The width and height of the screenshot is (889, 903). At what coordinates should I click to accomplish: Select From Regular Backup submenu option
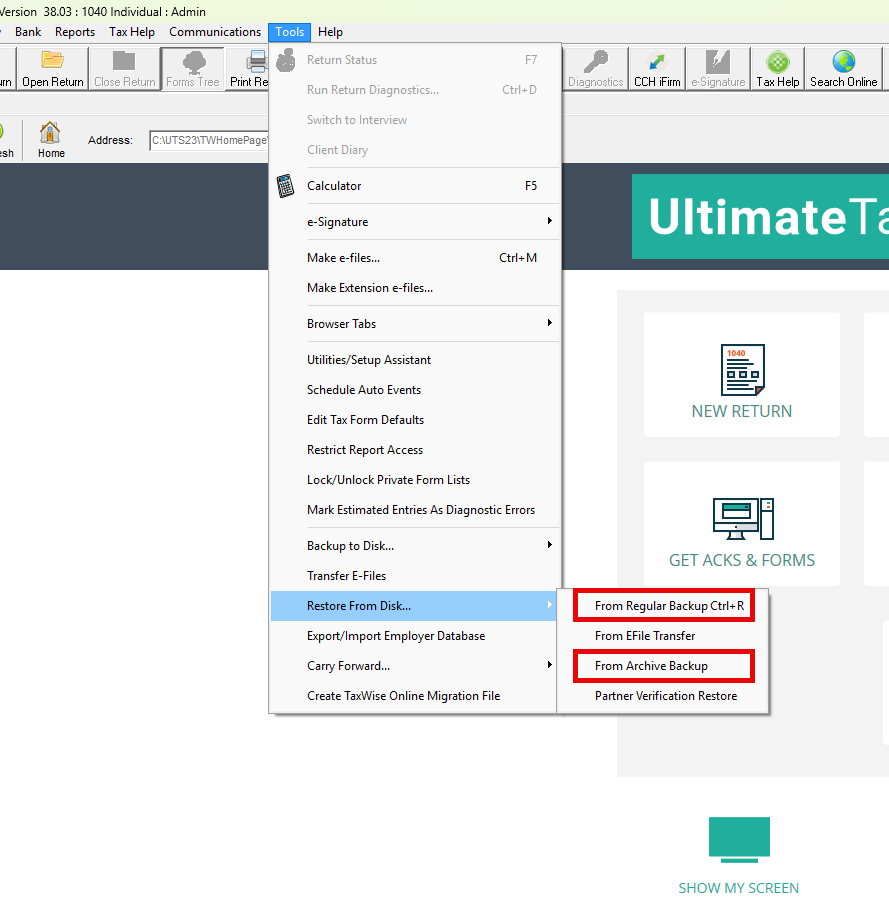(x=663, y=606)
